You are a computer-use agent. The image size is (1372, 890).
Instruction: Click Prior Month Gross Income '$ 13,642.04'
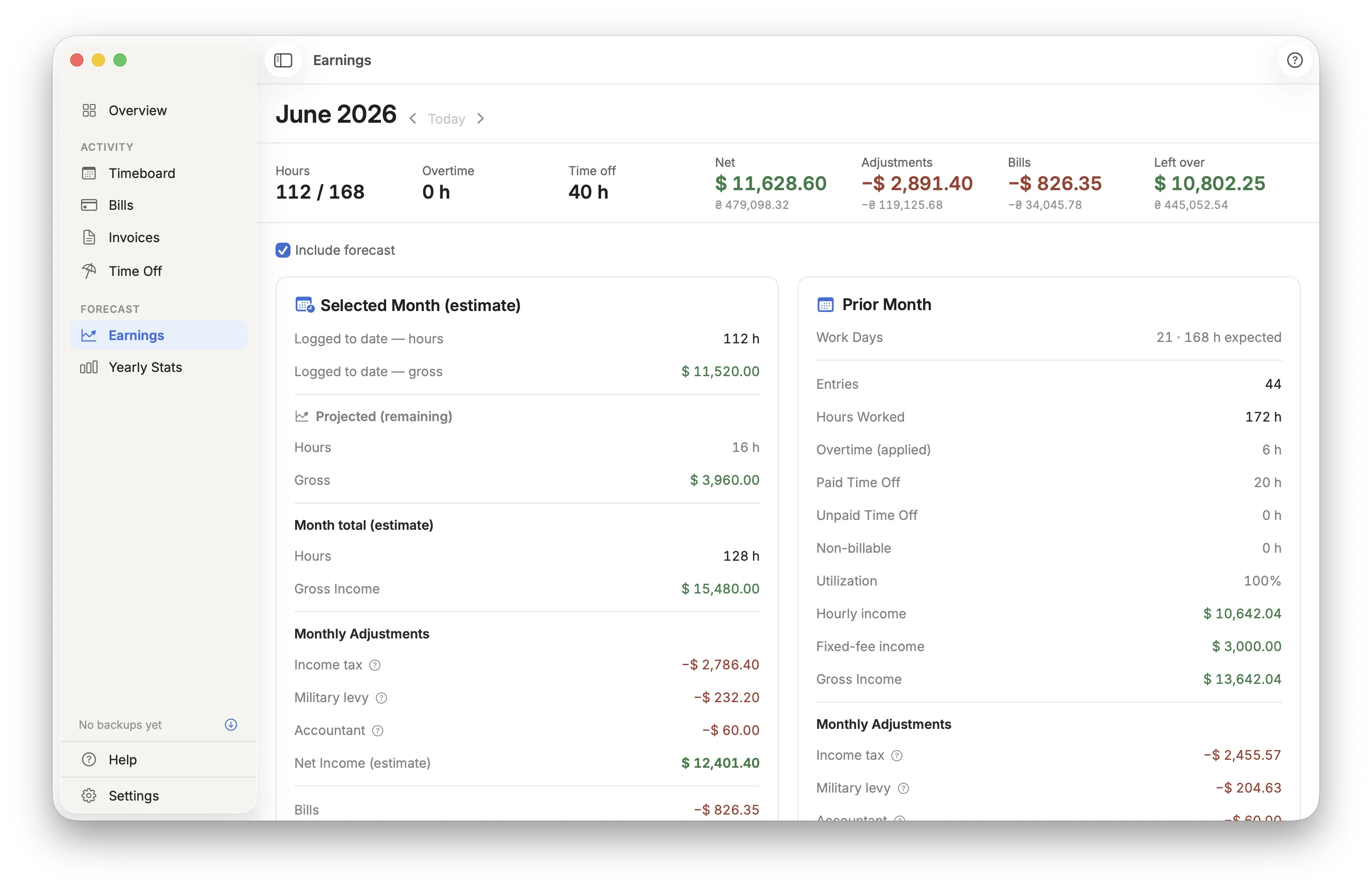[x=1242, y=679]
